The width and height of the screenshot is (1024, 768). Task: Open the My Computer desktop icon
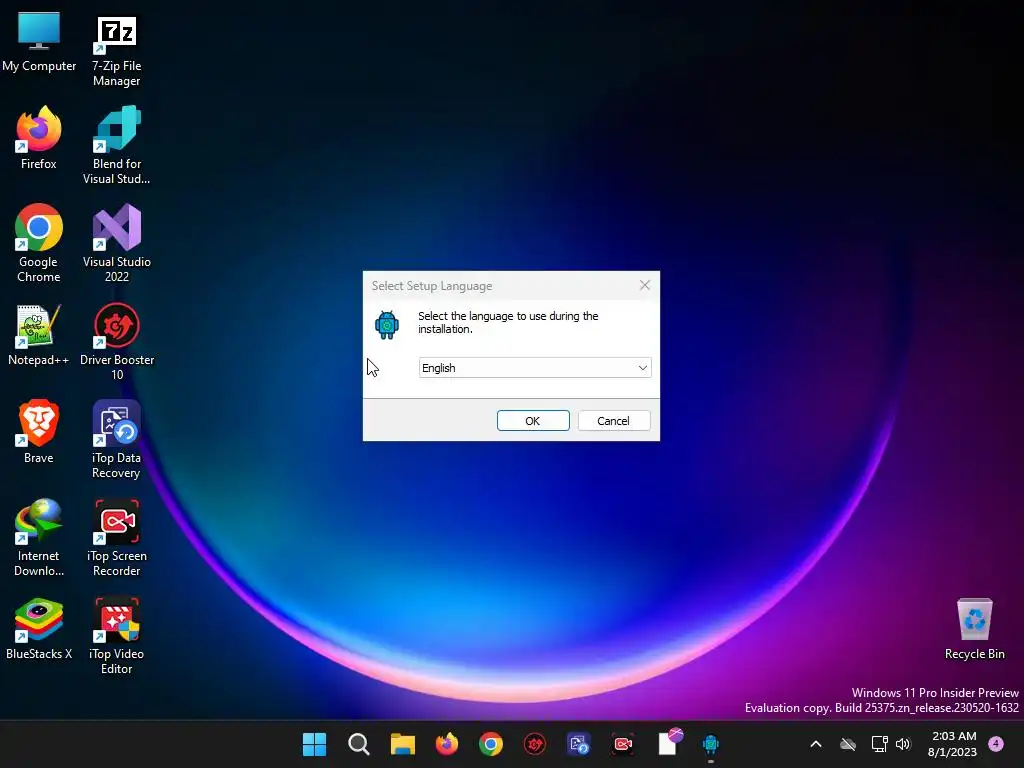(39, 42)
